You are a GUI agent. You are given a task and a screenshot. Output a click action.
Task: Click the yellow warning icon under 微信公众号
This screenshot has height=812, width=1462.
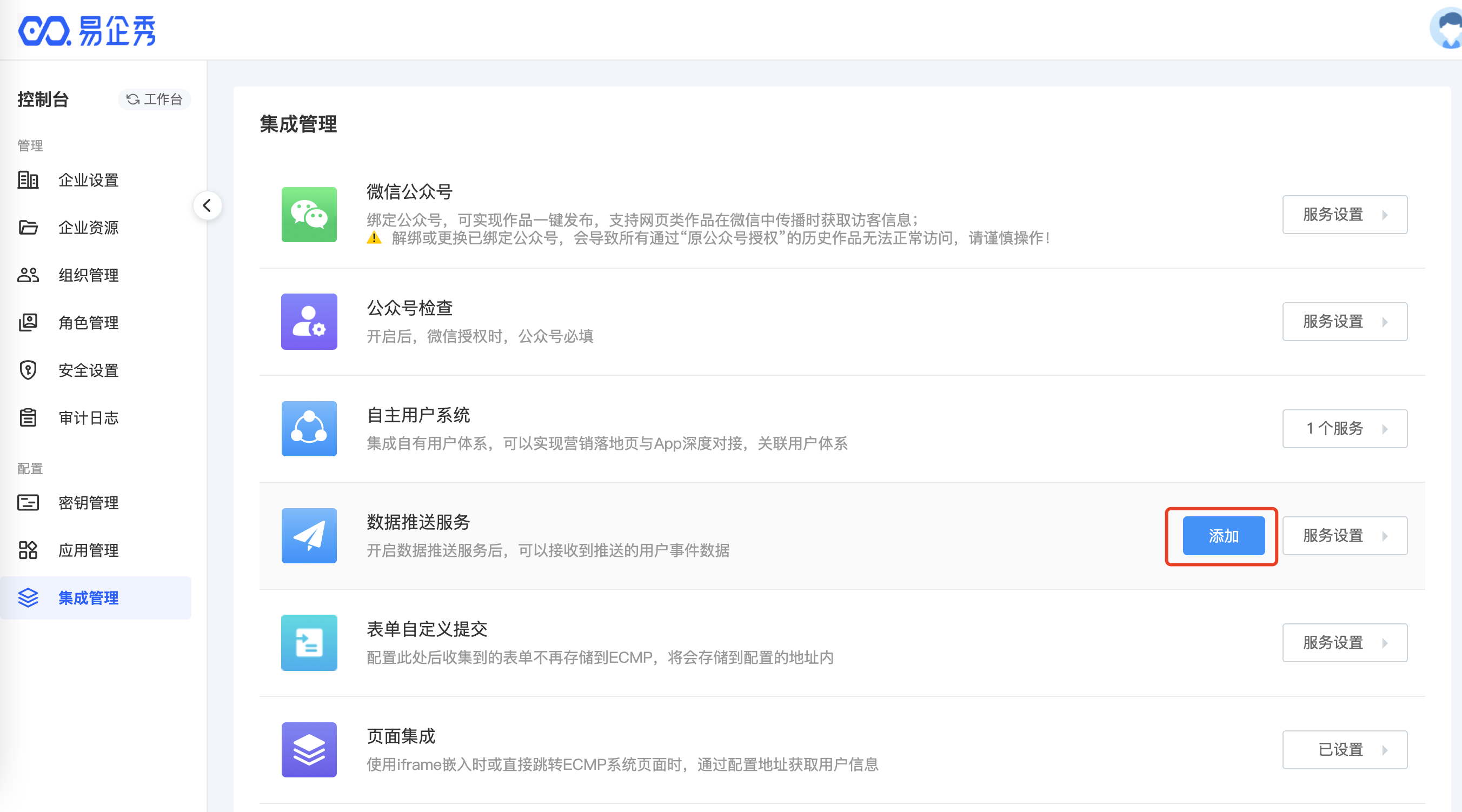(x=374, y=238)
